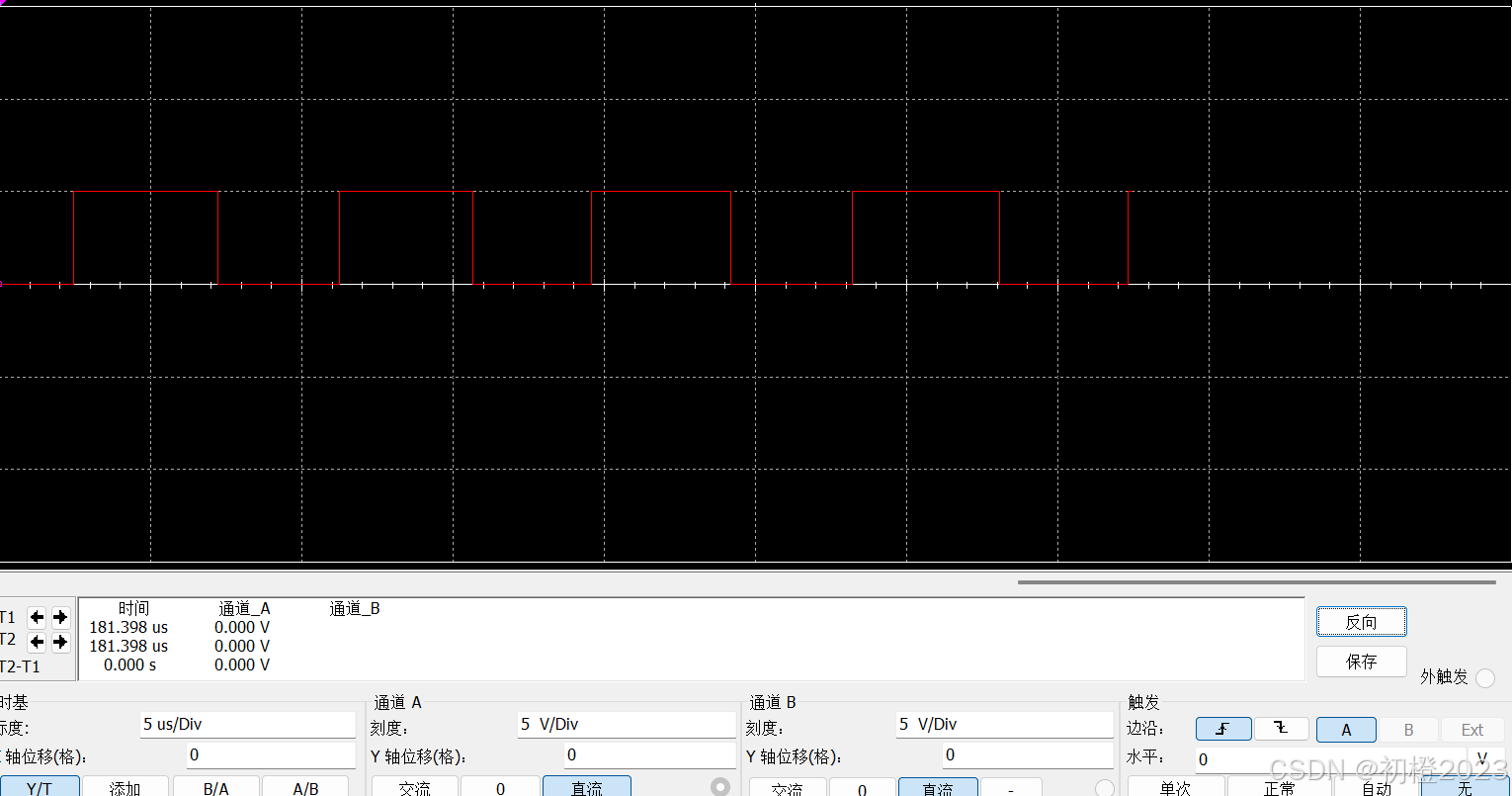Click the timebase 5 us/Div scale field

(247, 725)
